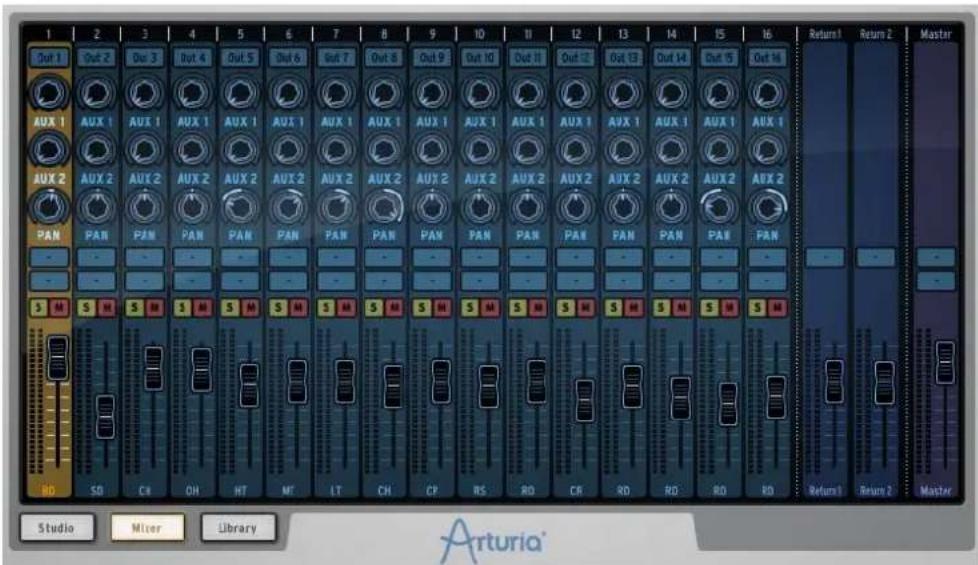Click the PAN knob on channel 1
Image resolution: width=978 pixels, height=565 pixels.
(49, 207)
